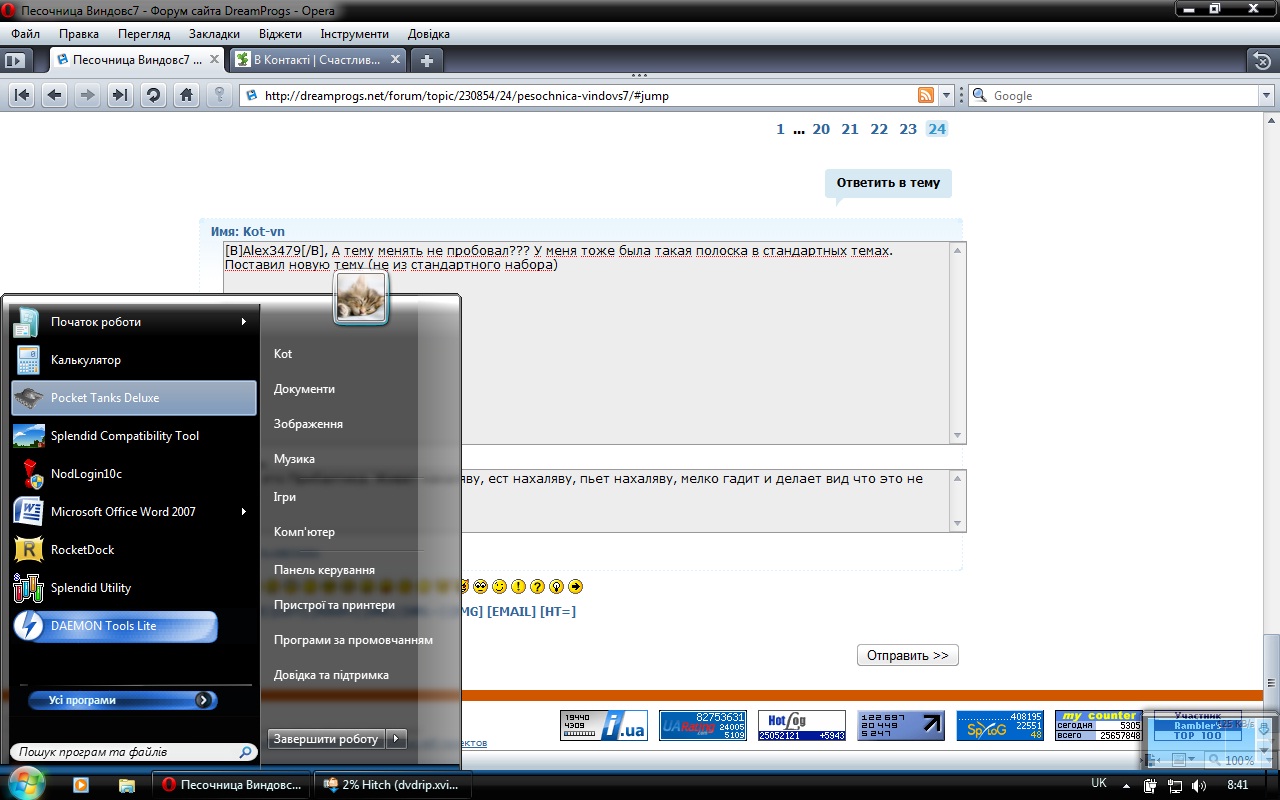The height and width of the screenshot is (800, 1280).
Task: Toggle the Opera side panel button
Action: pos(14,60)
